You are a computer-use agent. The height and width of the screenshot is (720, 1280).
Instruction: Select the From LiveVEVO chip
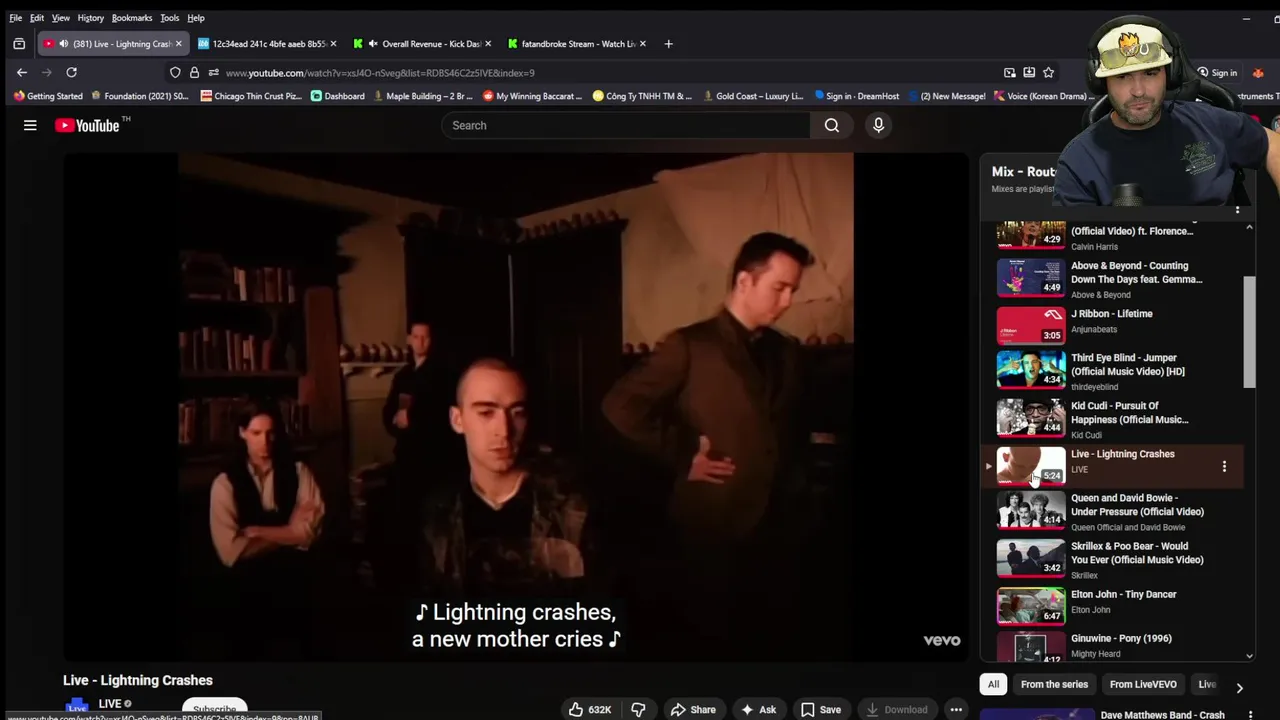pos(1143,684)
